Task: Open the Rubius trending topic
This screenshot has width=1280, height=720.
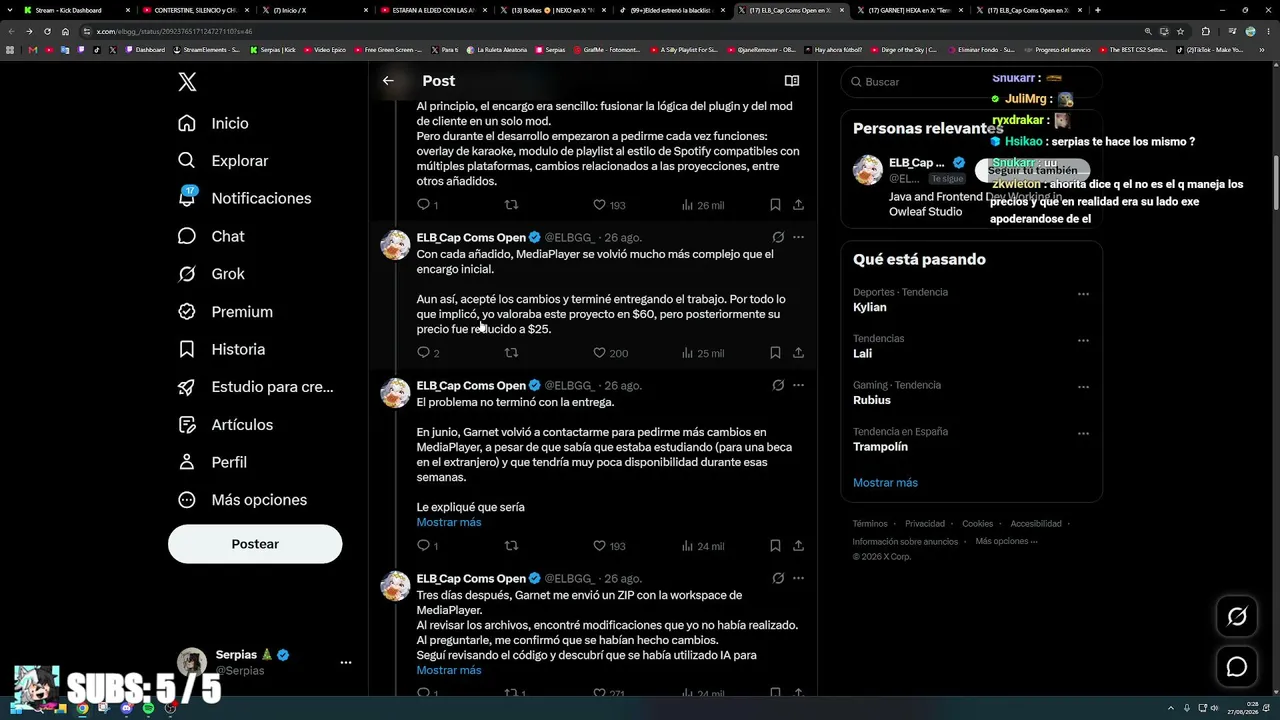Action: [x=971, y=393]
